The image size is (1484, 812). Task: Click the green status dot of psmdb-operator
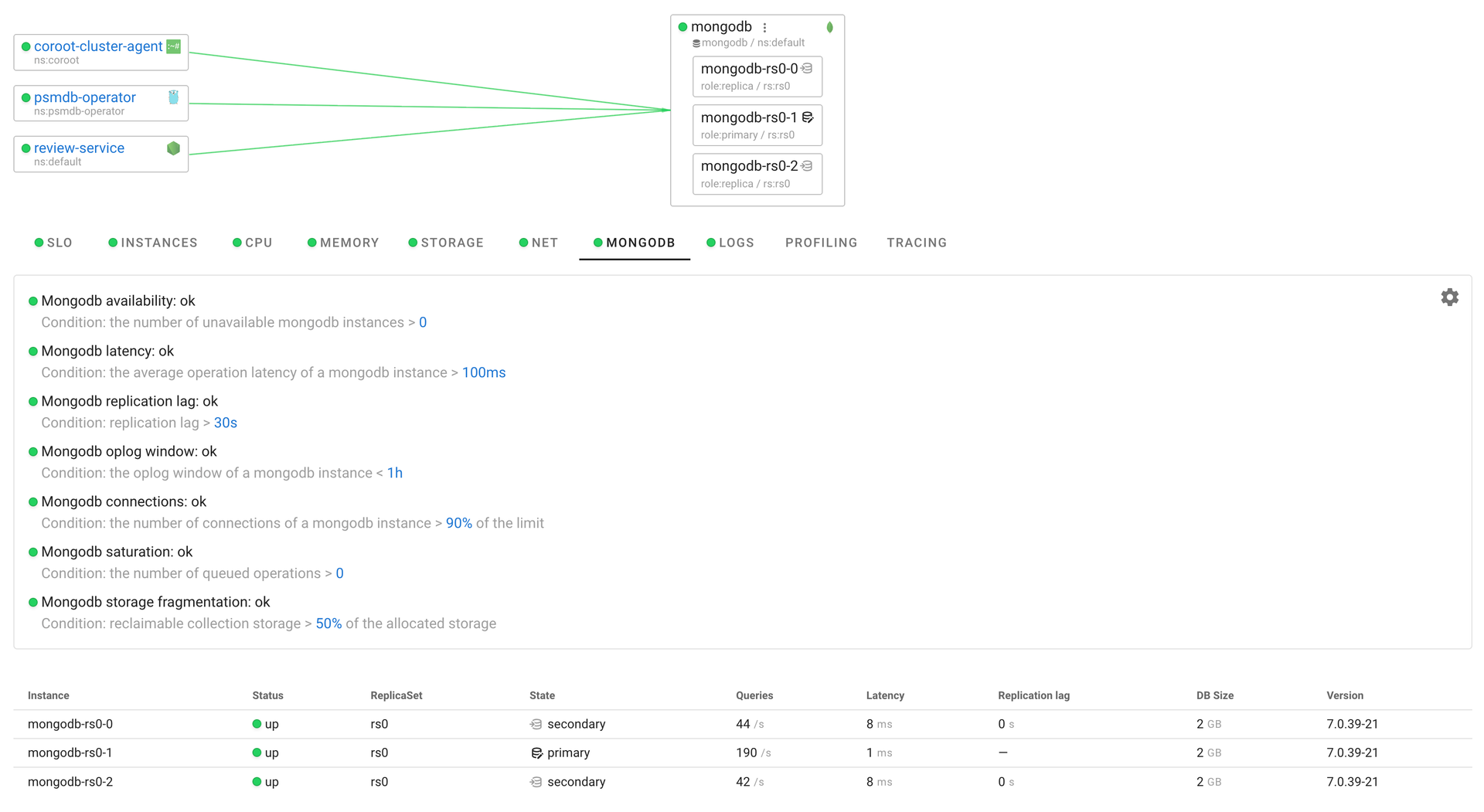pos(26,97)
